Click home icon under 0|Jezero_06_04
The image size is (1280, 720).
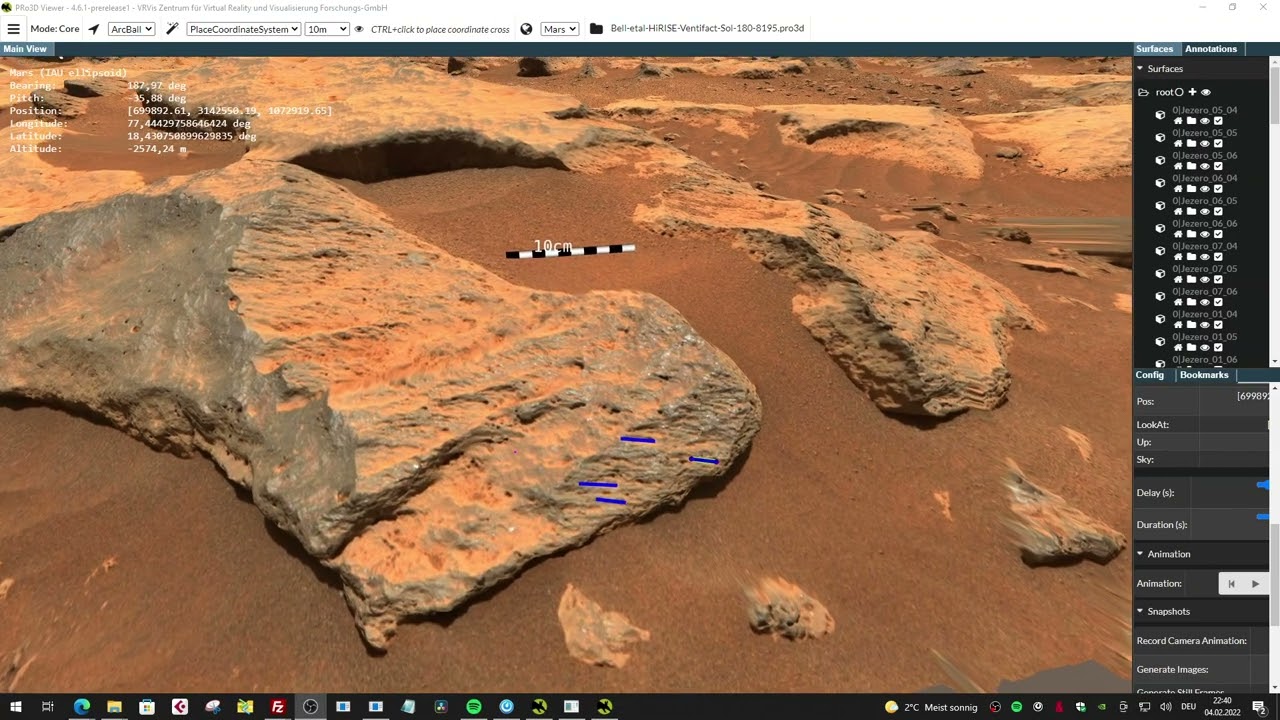(1178, 189)
